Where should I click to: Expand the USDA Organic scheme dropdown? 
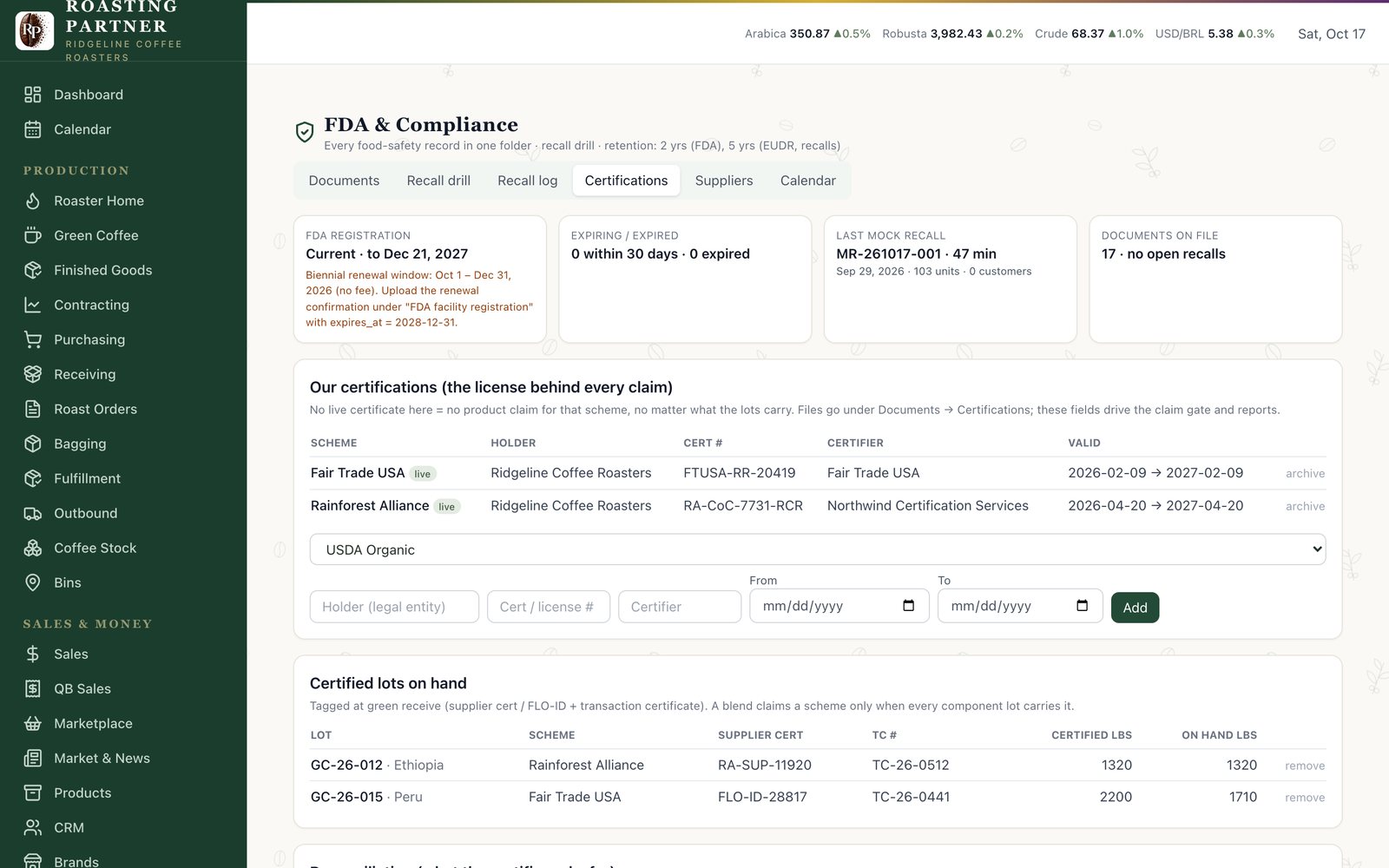click(x=818, y=549)
